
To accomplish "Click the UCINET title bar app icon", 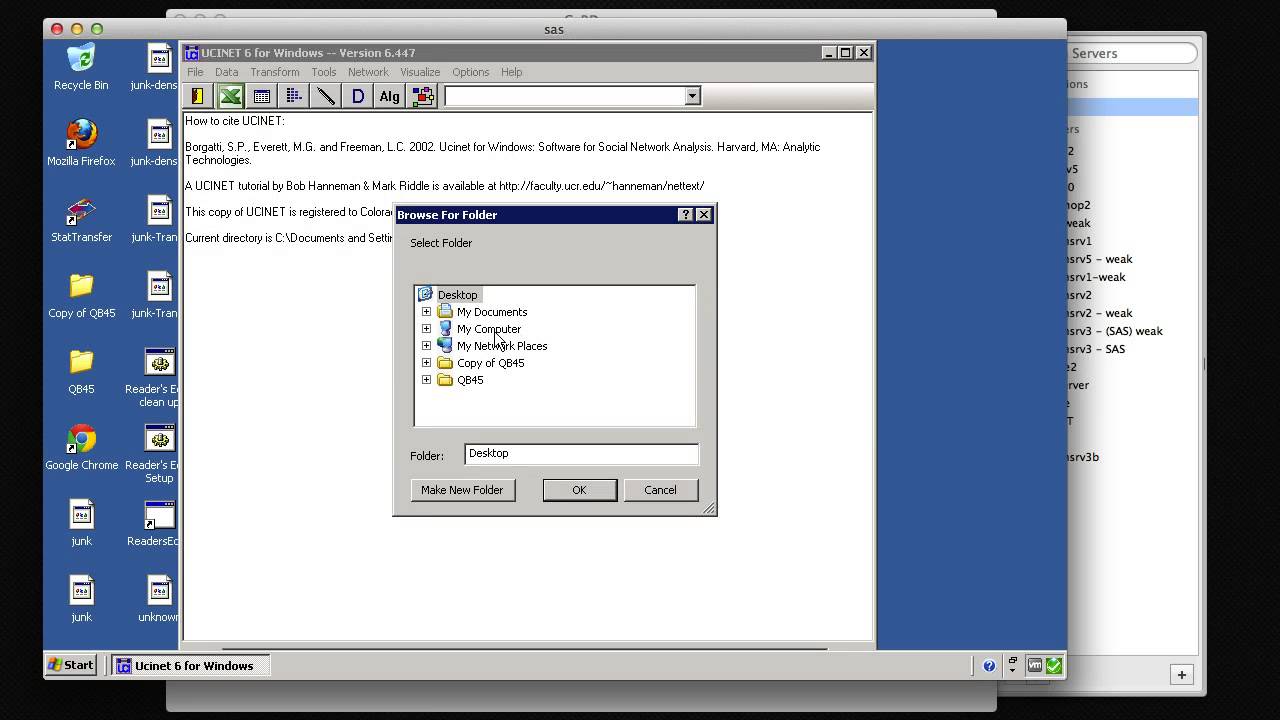I will (191, 53).
